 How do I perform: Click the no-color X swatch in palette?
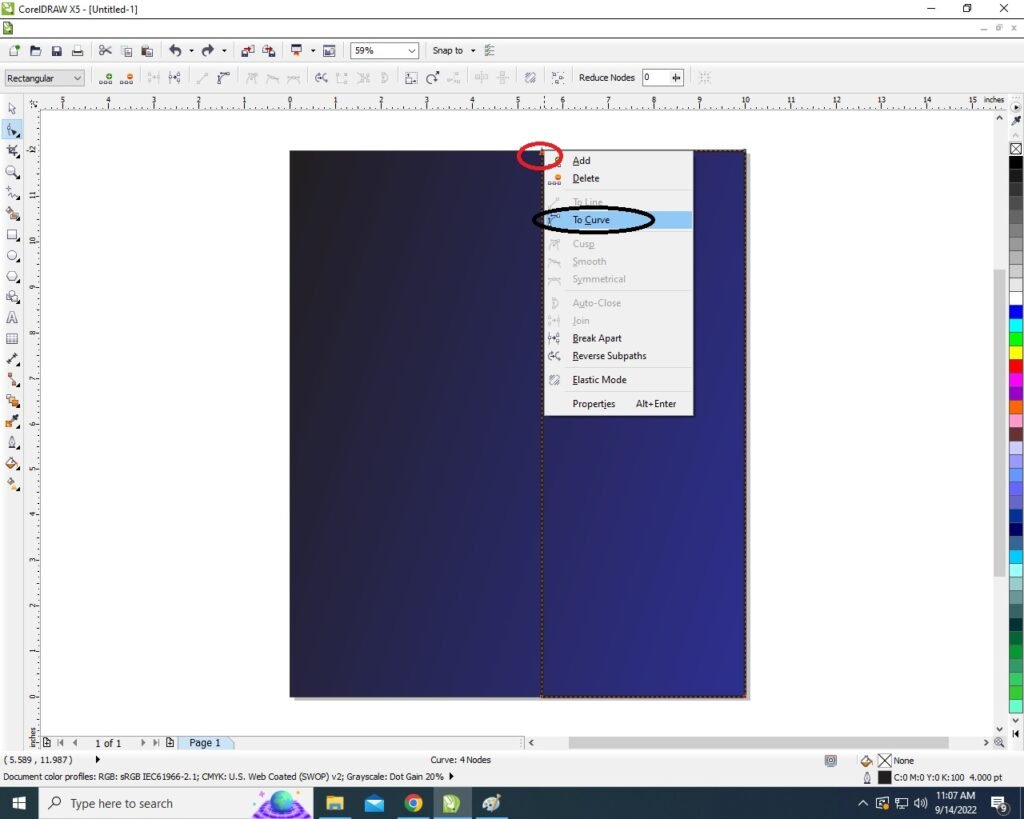[1016, 149]
